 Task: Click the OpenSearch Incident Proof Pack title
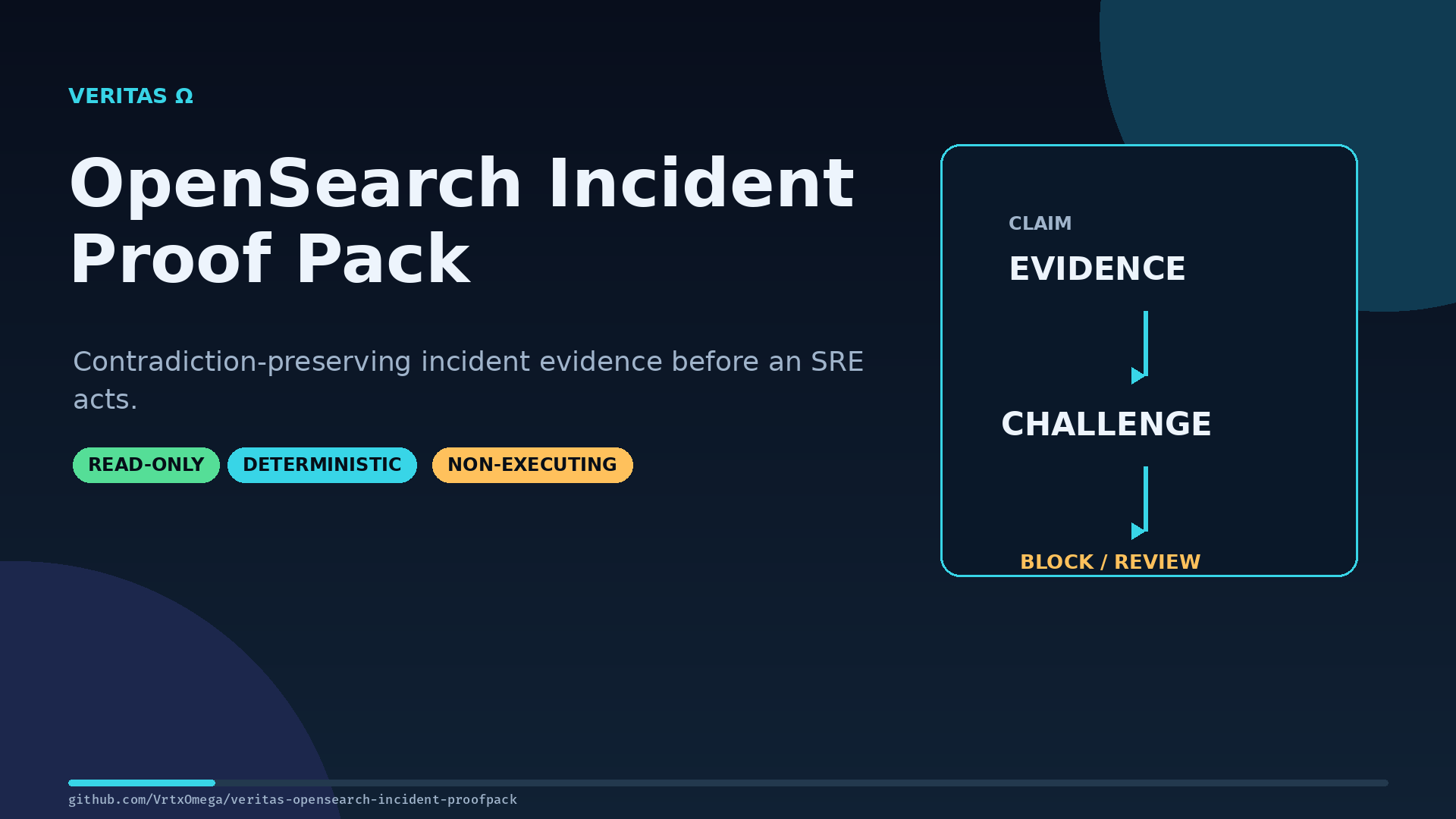tap(462, 220)
